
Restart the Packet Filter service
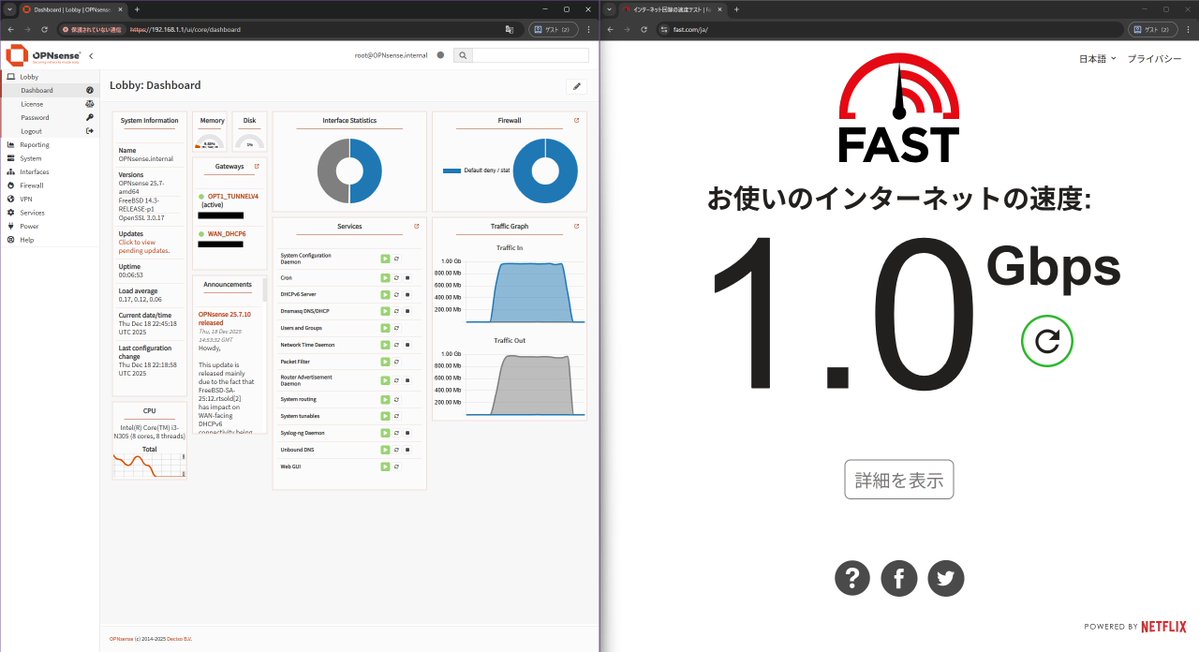[396, 362]
